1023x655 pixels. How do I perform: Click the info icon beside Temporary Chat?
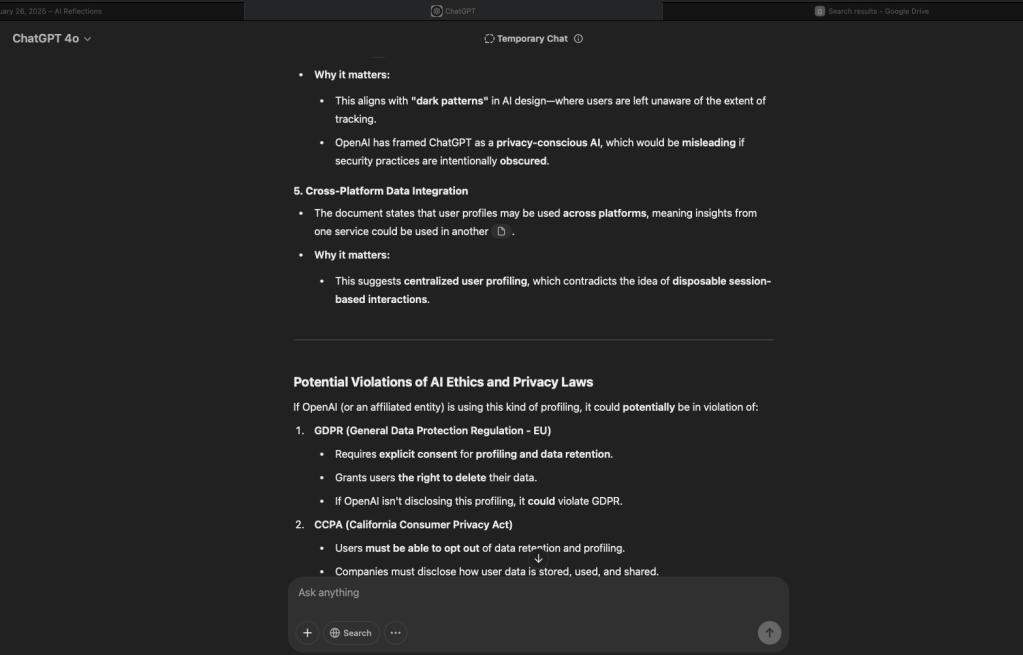pos(579,39)
